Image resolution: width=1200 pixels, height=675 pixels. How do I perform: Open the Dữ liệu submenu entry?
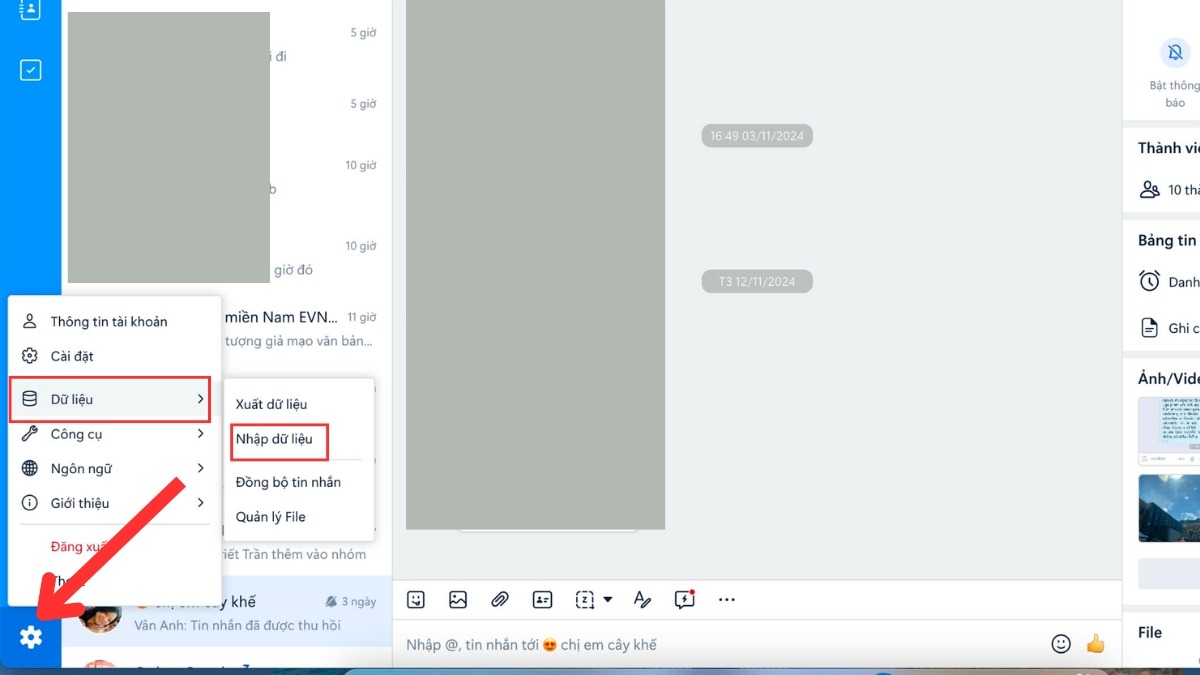click(x=110, y=399)
